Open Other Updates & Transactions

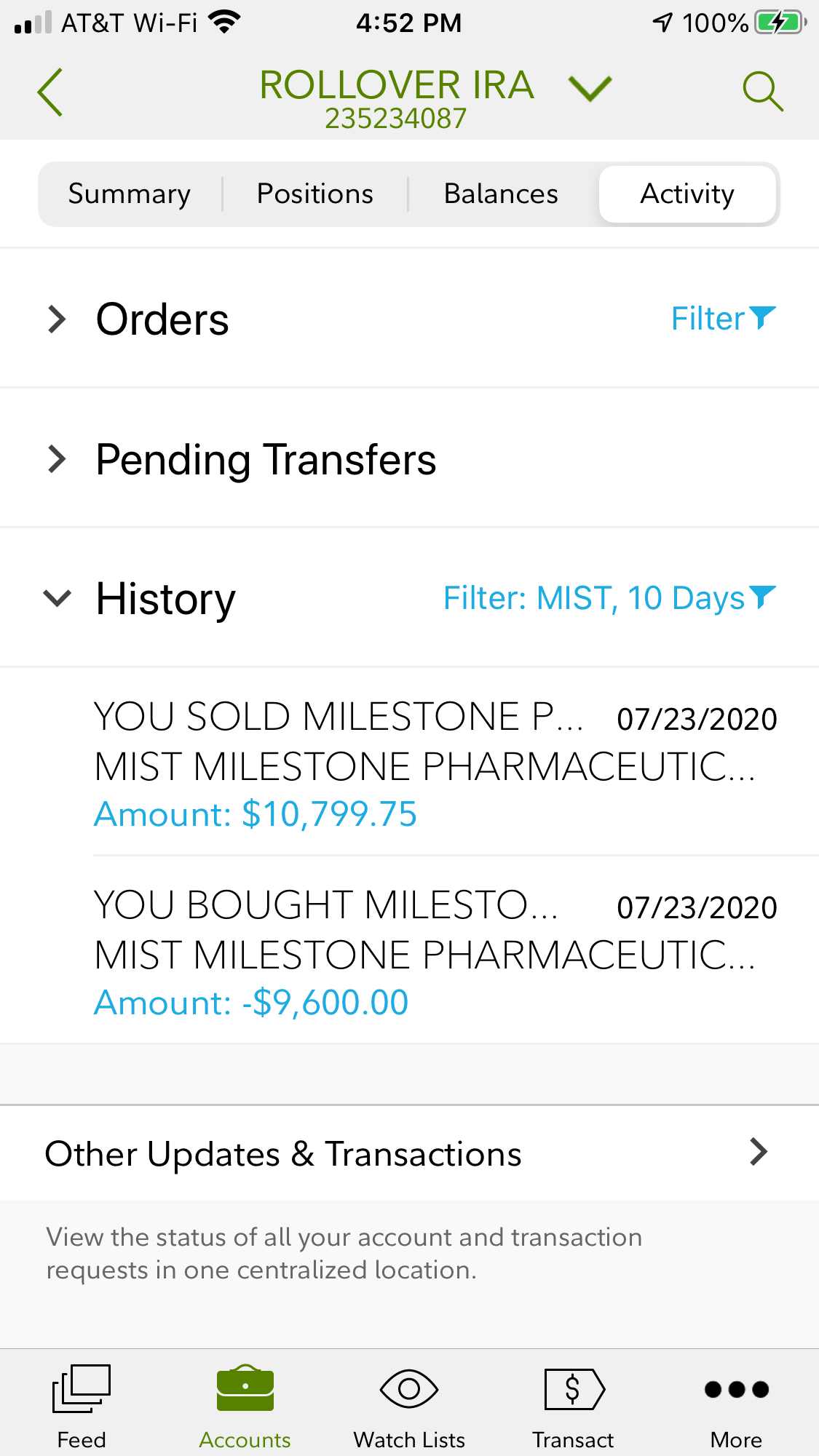(408, 1153)
